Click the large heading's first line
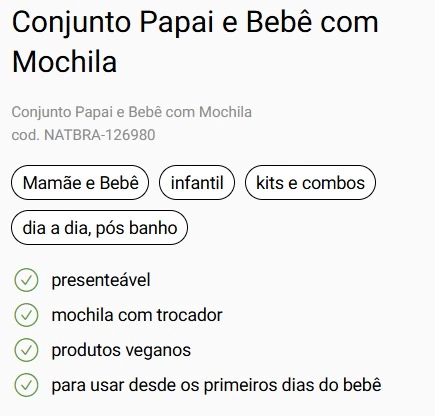The image size is (435, 416). [195, 23]
